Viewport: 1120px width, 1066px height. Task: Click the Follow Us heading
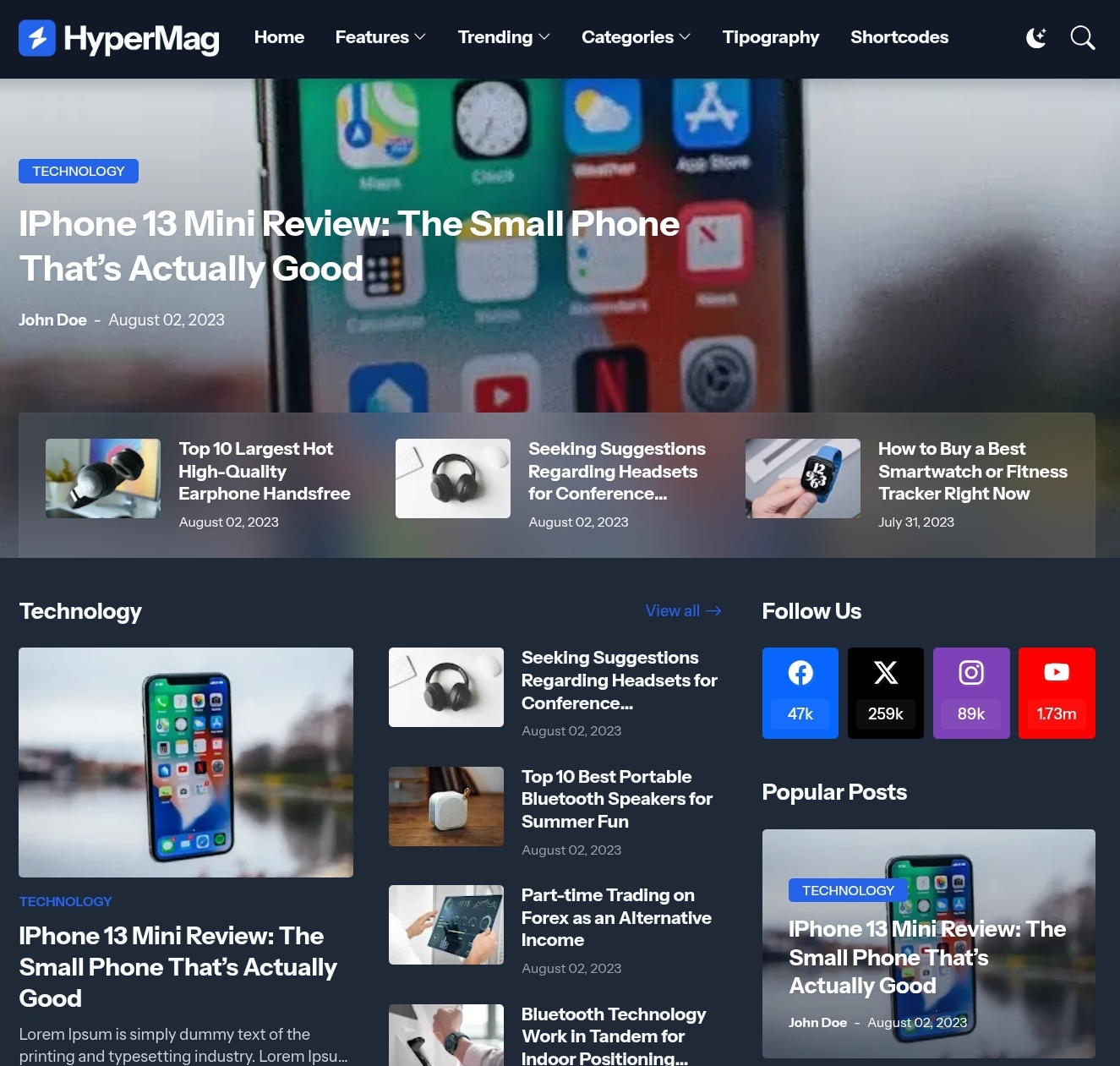tap(811, 611)
